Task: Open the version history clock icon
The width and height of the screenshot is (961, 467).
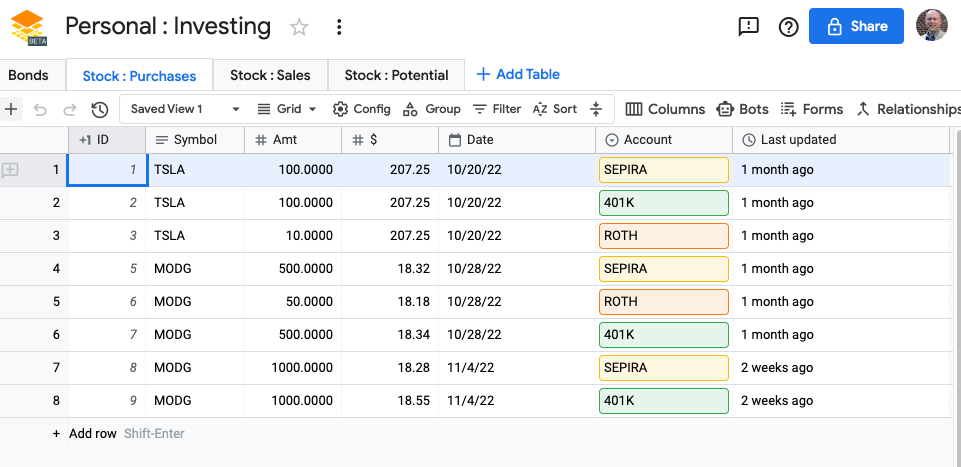Action: pos(99,109)
